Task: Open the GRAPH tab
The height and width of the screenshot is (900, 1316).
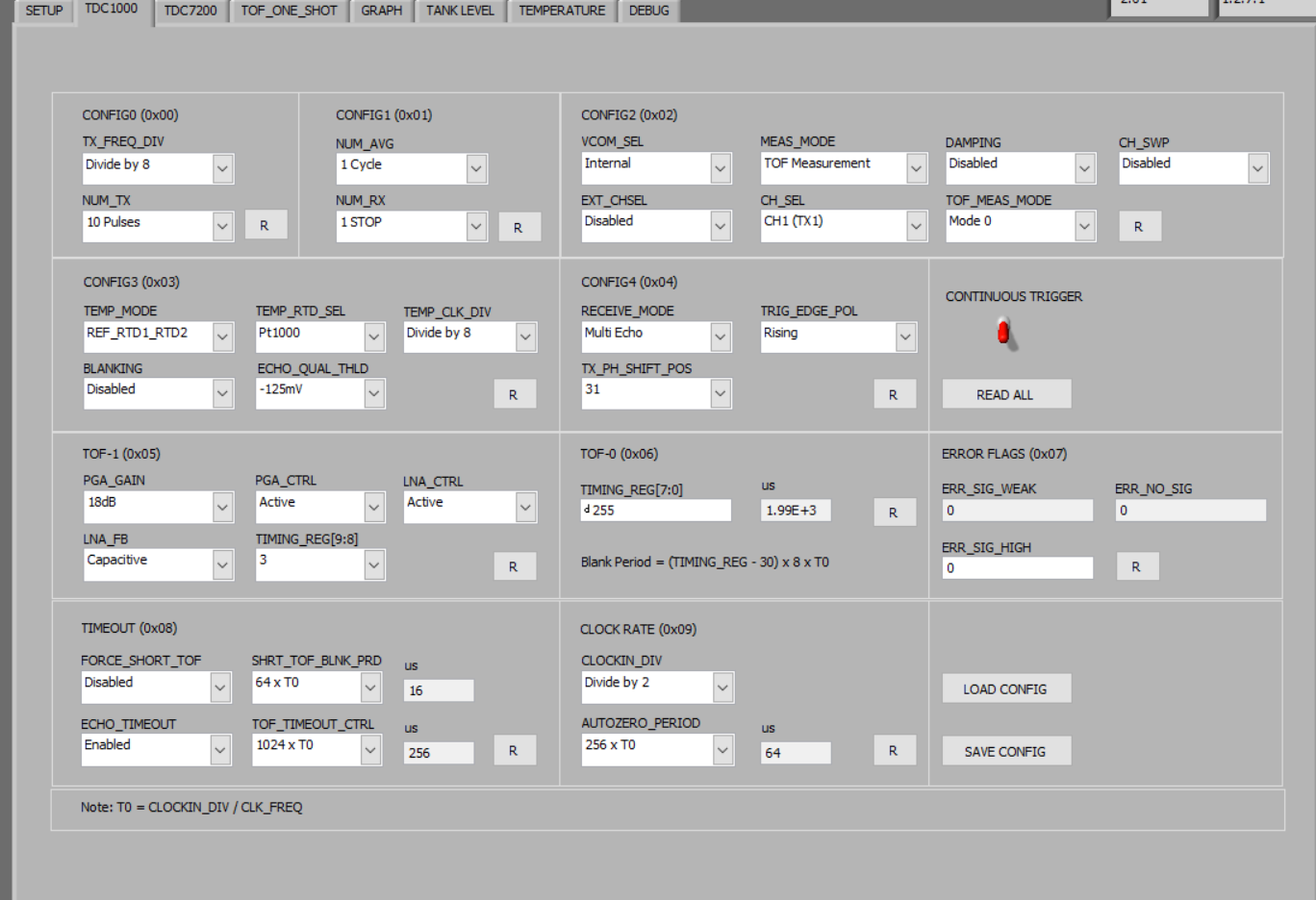Action: pos(382,11)
